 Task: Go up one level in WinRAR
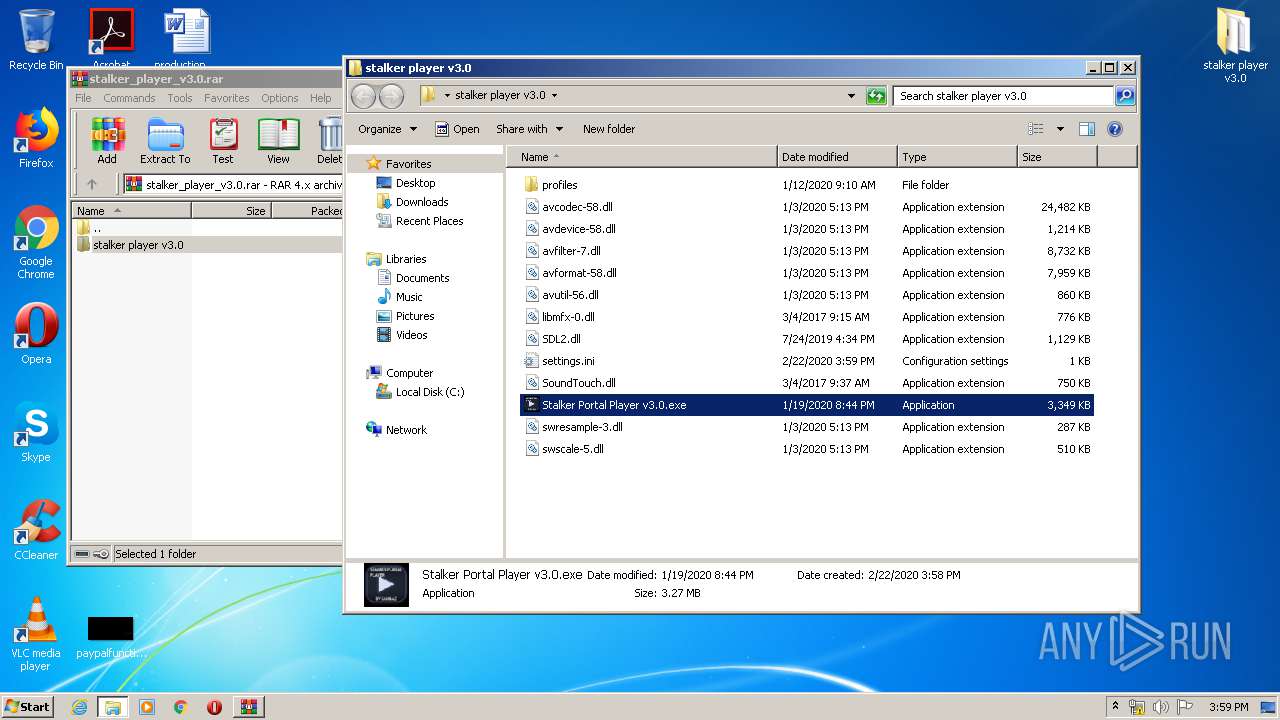[x=92, y=184]
